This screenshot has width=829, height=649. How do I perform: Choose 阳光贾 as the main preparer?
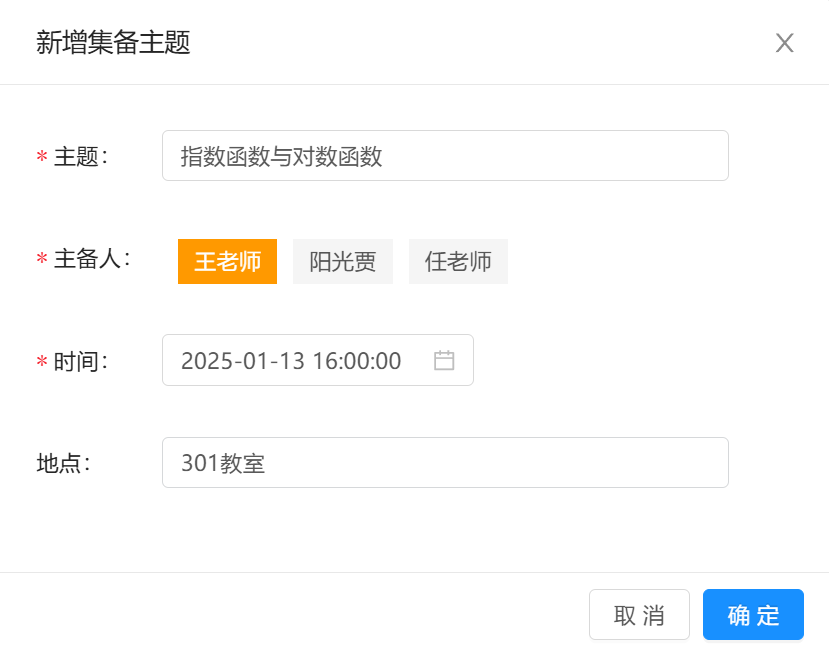(343, 262)
